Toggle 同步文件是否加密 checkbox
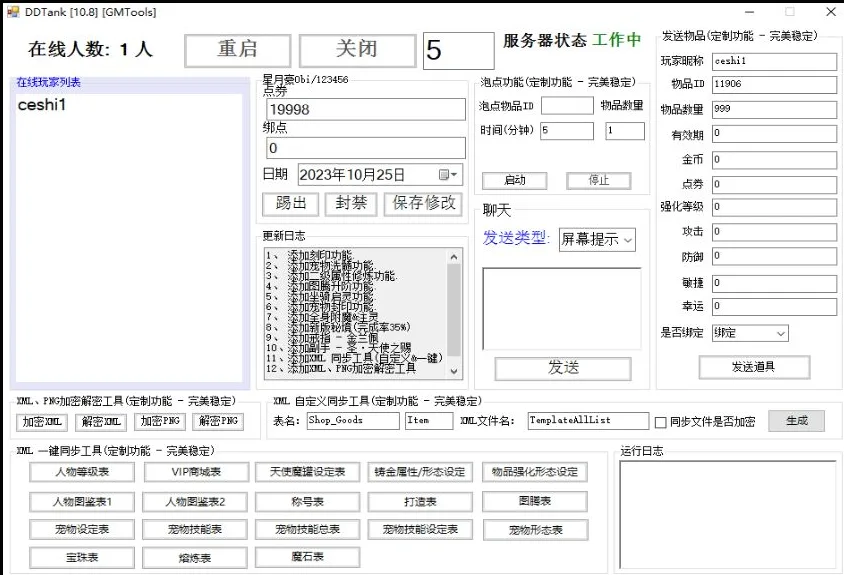The width and height of the screenshot is (844, 575). coord(660,423)
